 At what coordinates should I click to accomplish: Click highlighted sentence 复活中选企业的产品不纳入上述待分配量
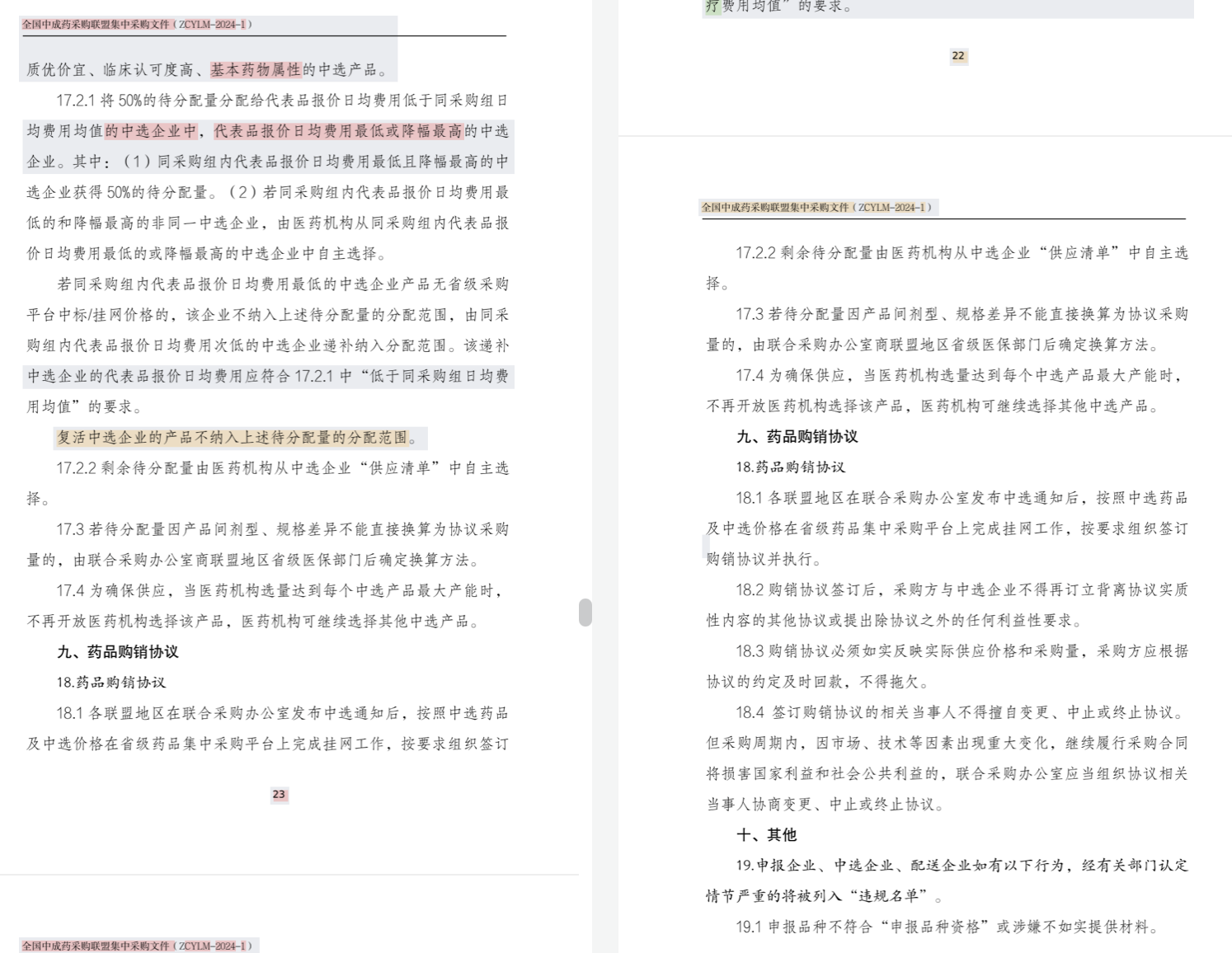[233, 438]
